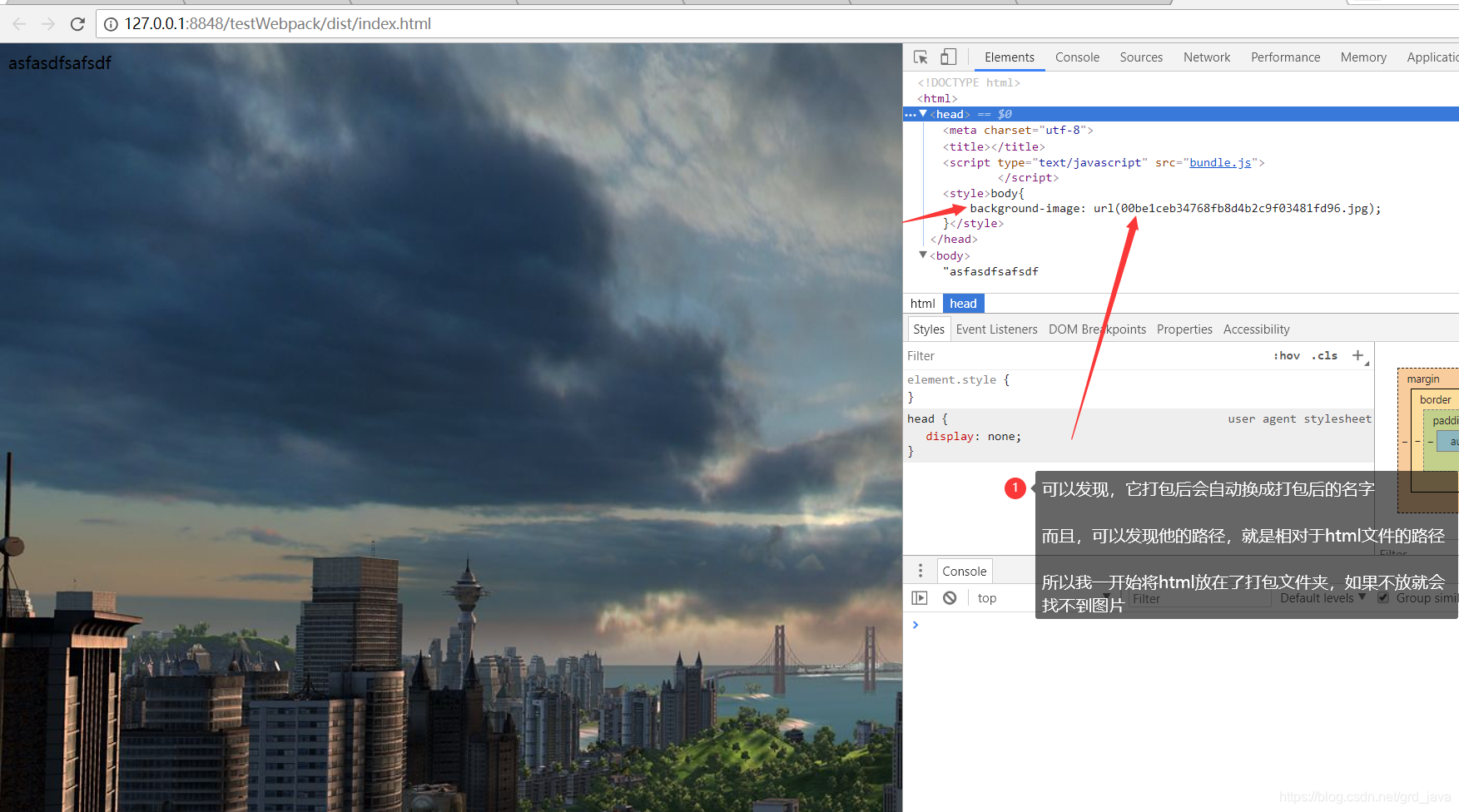Screen dimensions: 1459x812
Task: Clear console with the ban icon
Action: (x=950, y=598)
